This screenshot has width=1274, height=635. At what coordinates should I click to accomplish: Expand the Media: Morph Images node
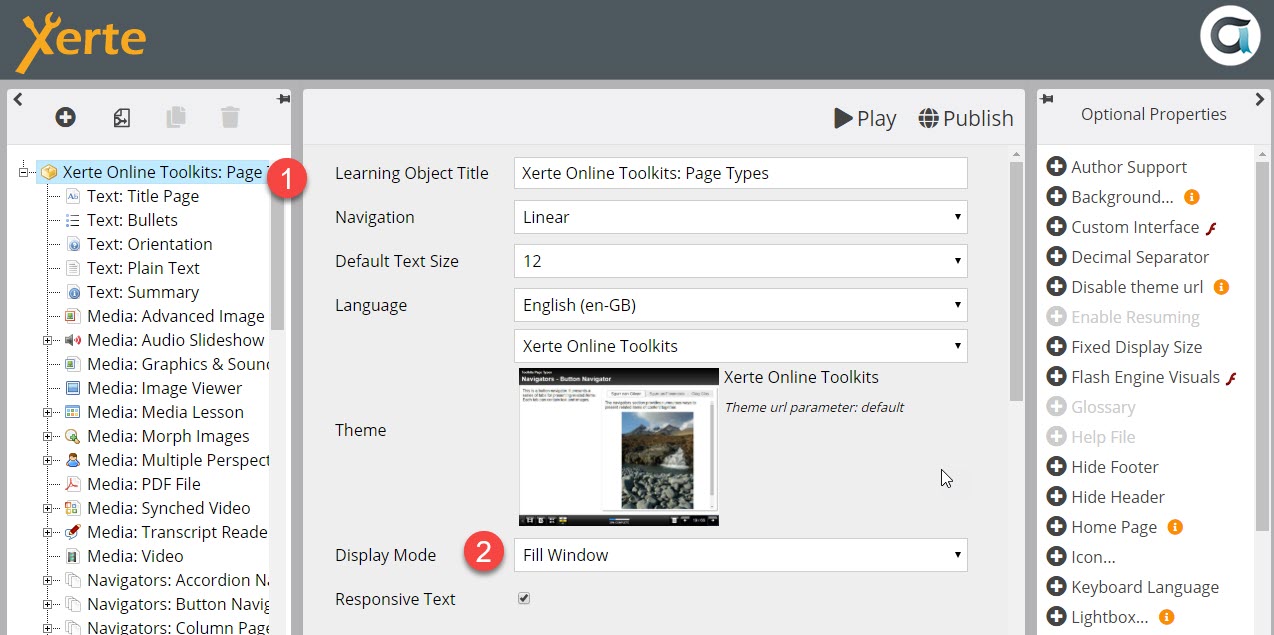pos(47,436)
